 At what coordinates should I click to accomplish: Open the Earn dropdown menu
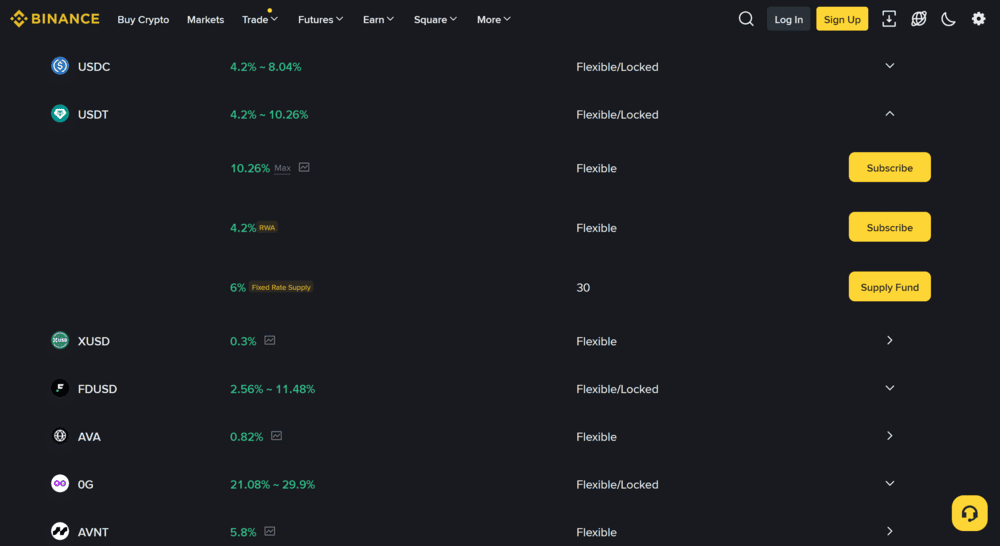(379, 20)
